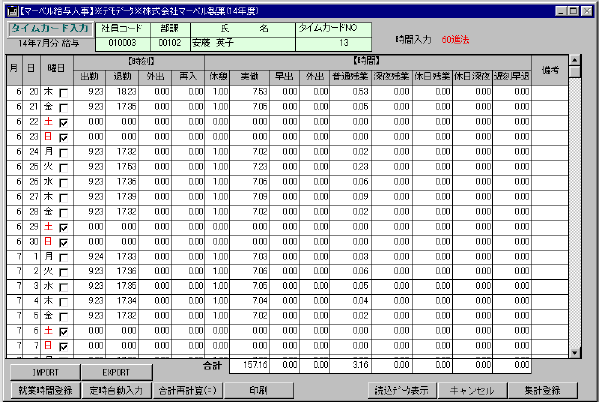The image size is (599, 402).
Task: Check the holiday checkbox for 6/25 火
Action: point(63,168)
